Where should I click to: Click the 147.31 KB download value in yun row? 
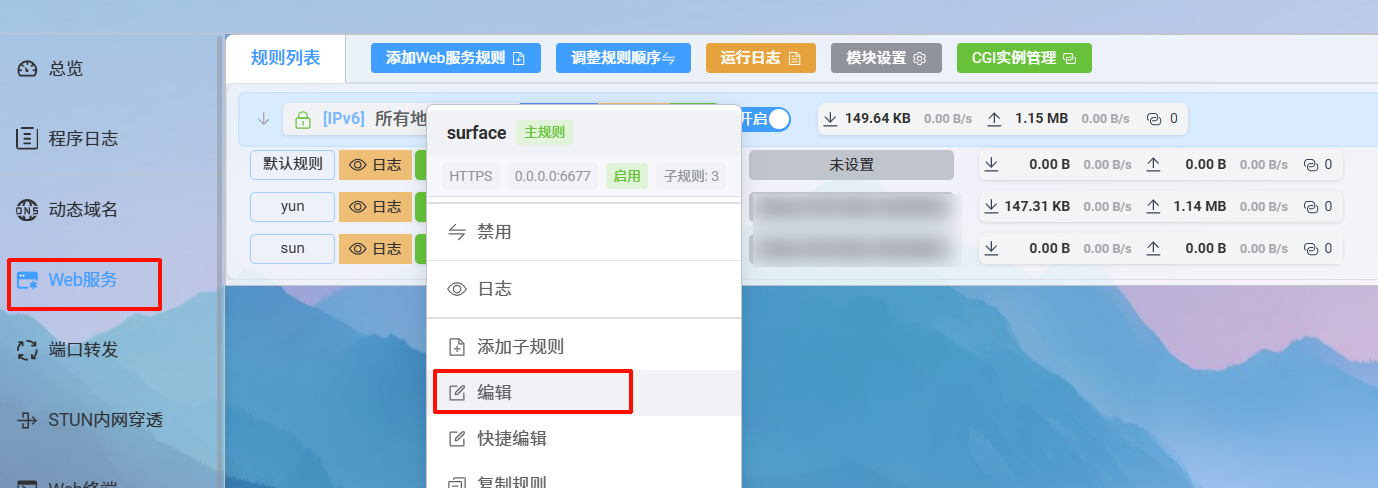pyautogui.click(x=1037, y=206)
